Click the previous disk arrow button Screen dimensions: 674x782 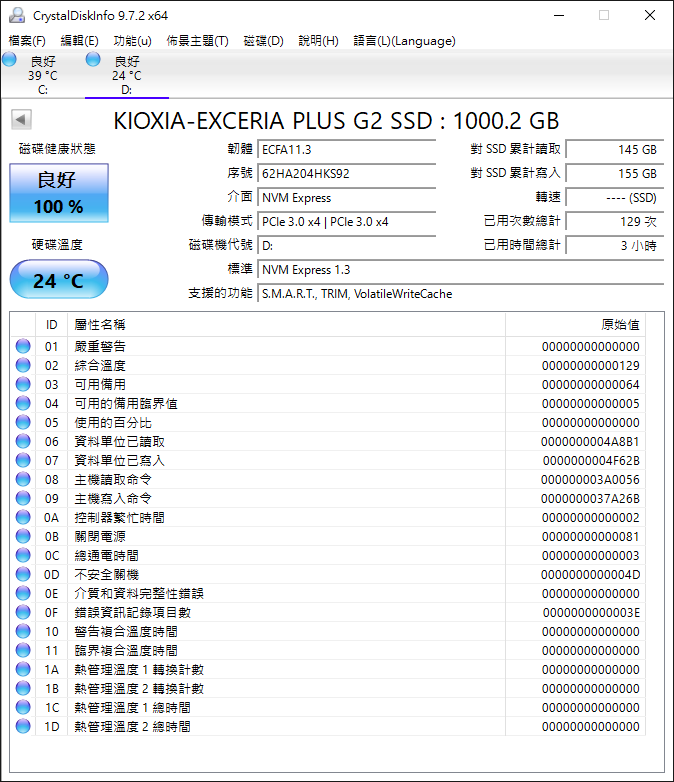point(21,120)
